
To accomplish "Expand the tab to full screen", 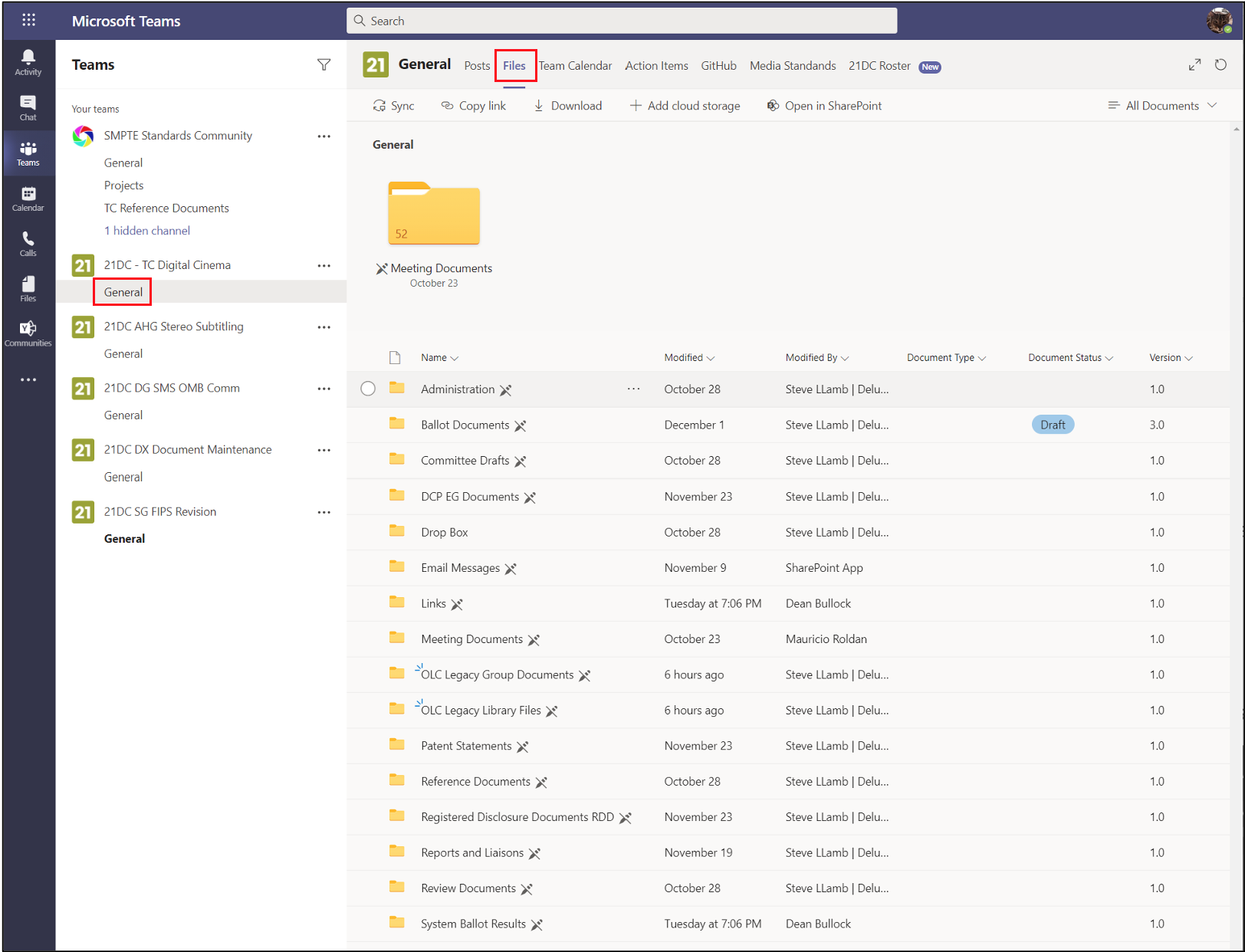I will click(x=1194, y=65).
